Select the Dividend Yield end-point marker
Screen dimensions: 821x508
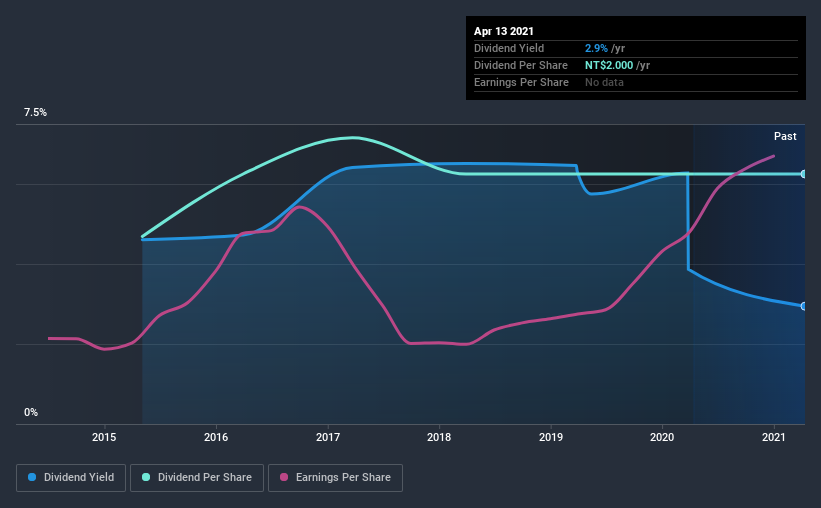tap(803, 306)
